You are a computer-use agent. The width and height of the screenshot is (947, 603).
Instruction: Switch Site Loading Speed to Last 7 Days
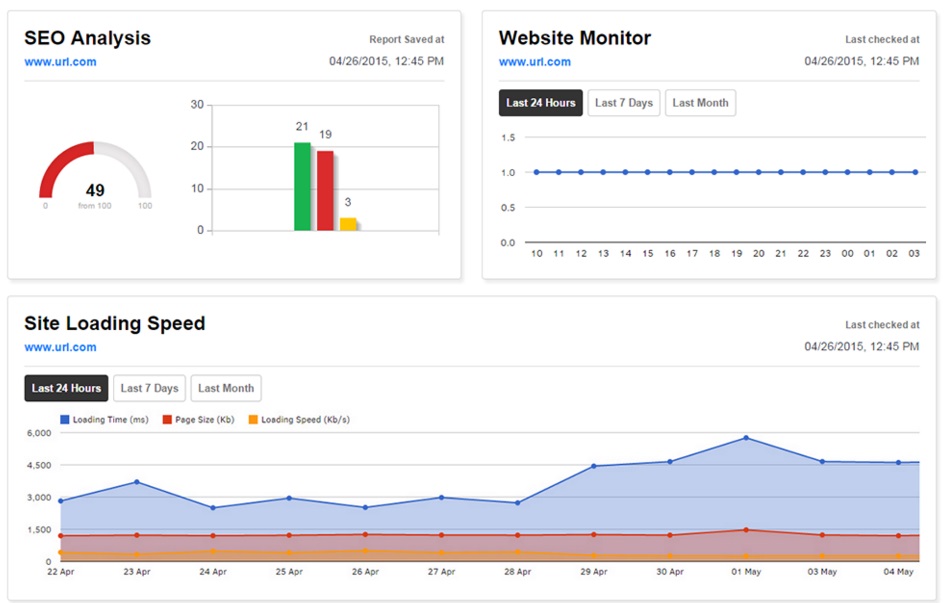[149, 388]
